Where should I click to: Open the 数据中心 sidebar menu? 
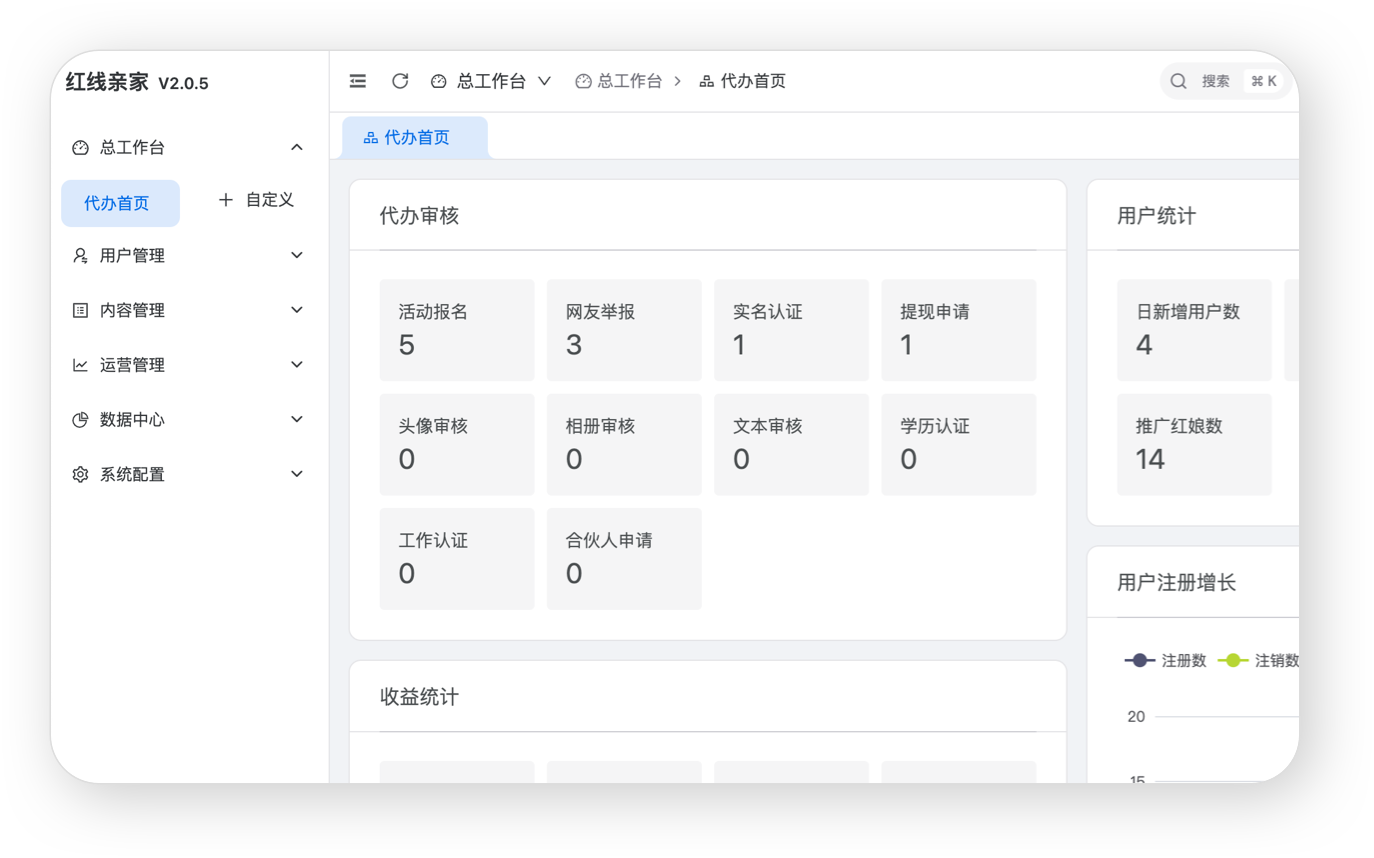coord(190,420)
